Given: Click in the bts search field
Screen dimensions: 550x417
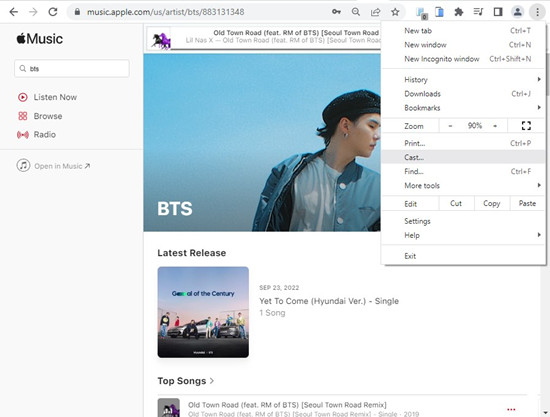Looking at the screenshot, I should pyautogui.click(x=72, y=68).
